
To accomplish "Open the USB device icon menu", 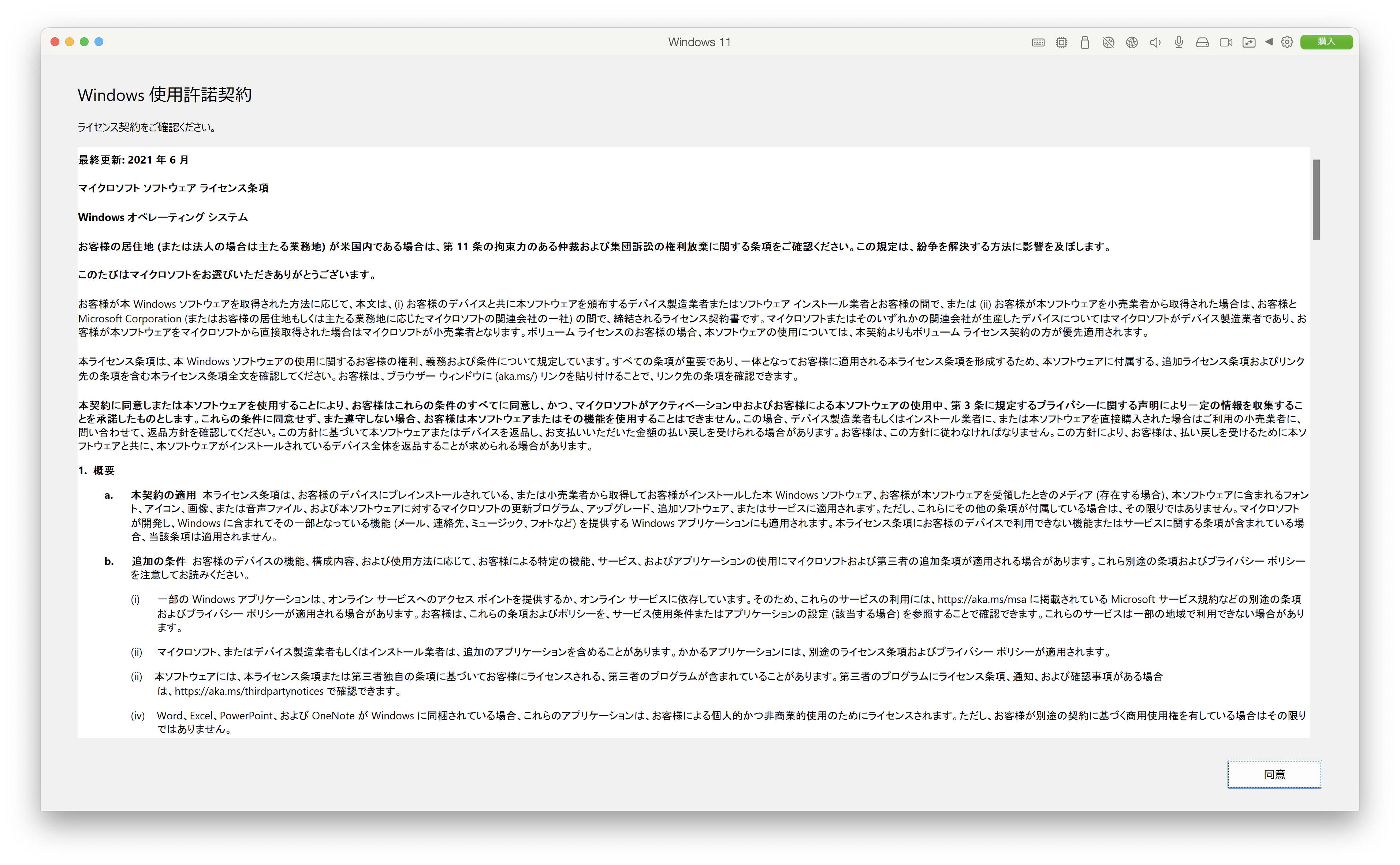I will (1085, 42).
